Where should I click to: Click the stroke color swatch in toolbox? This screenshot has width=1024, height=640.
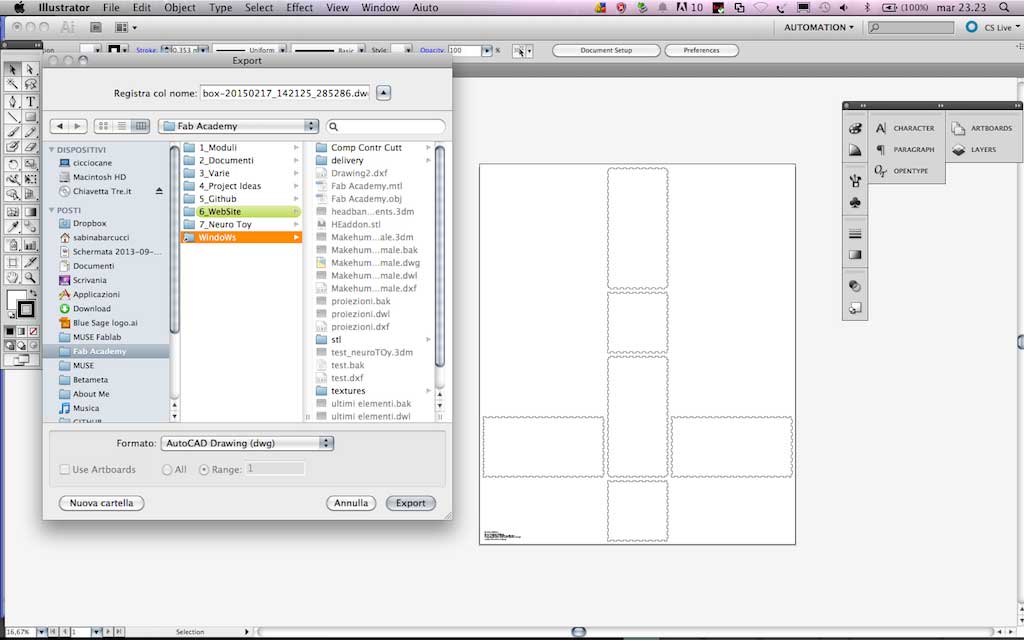[x=25, y=309]
